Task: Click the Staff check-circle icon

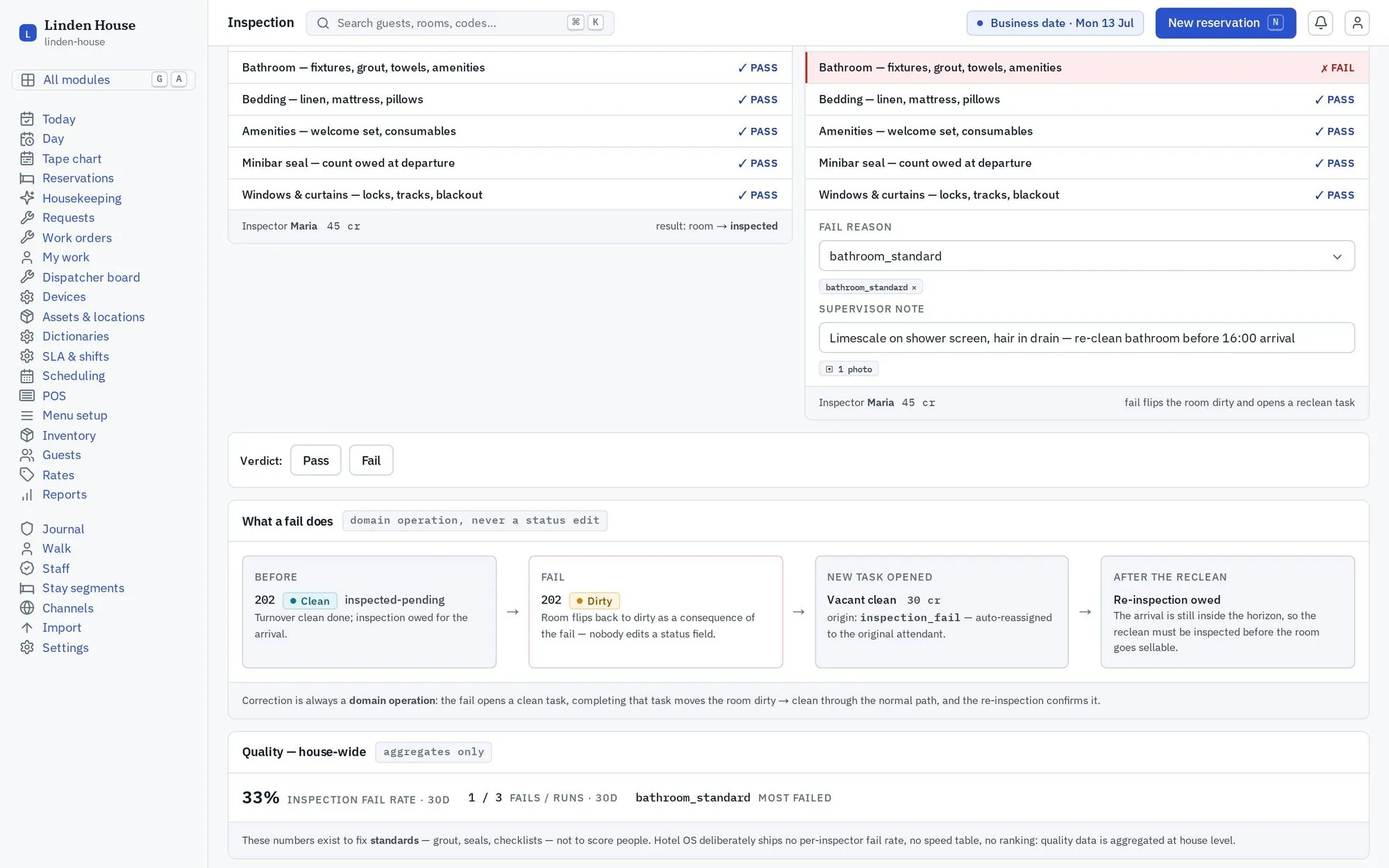Action: point(27,568)
